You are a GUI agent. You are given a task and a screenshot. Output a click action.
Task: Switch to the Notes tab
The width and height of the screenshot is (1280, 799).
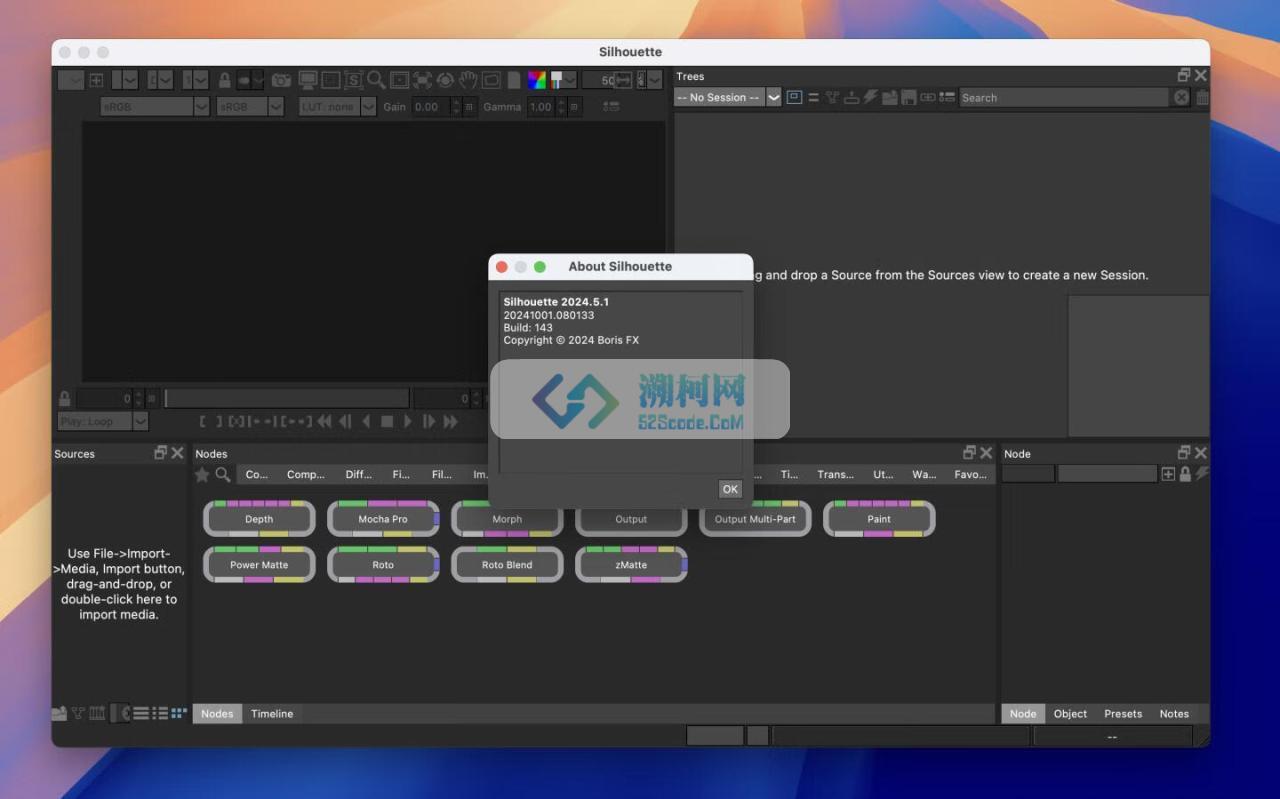click(x=1174, y=713)
